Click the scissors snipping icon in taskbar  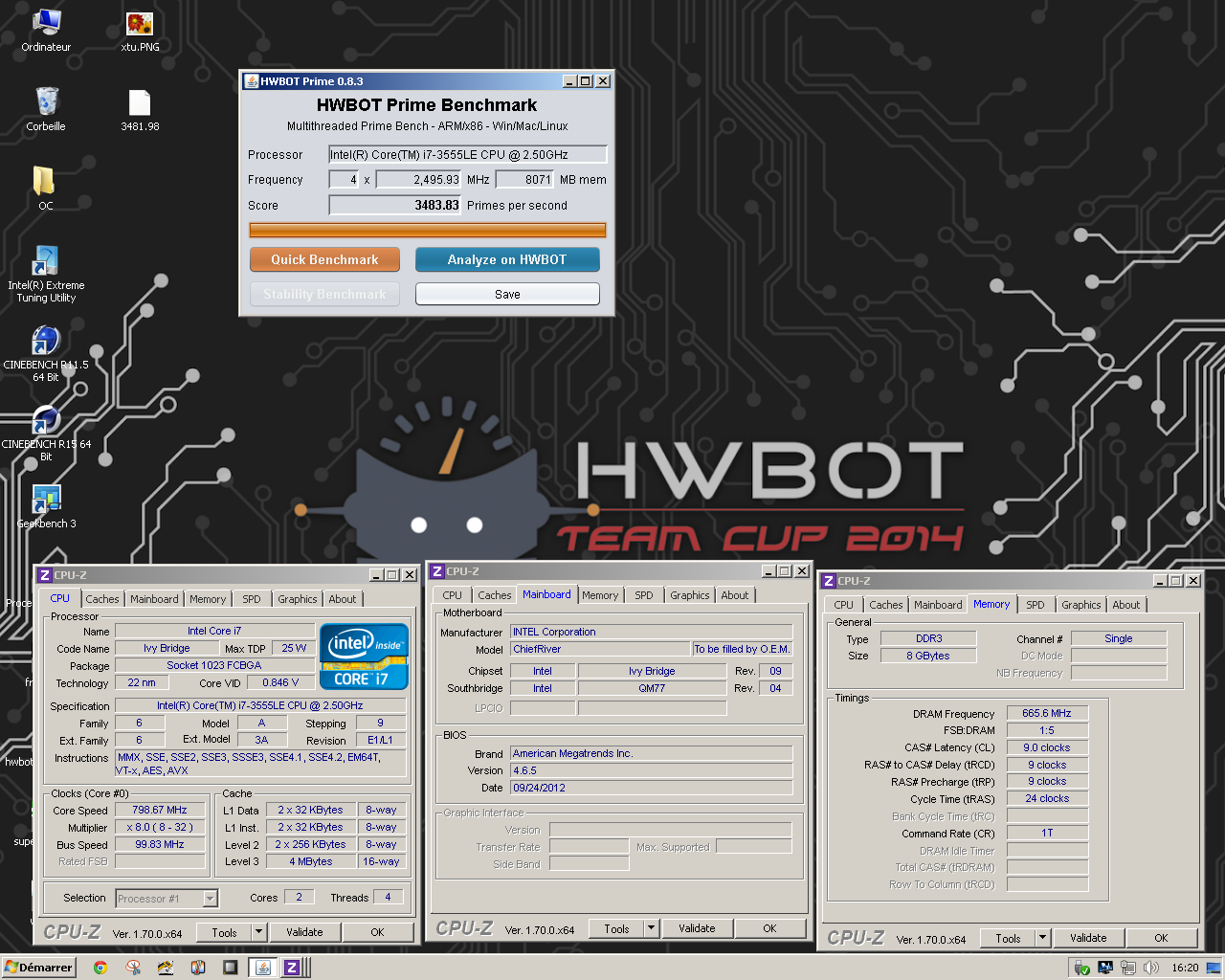[133, 968]
